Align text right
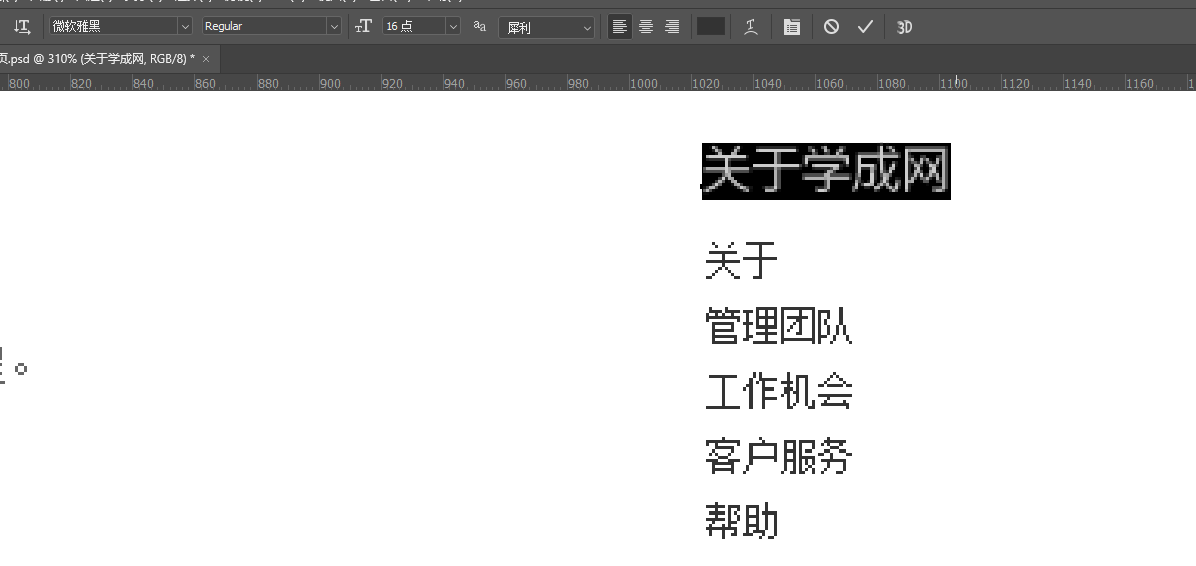The image size is (1196, 566). pos(672,27)
